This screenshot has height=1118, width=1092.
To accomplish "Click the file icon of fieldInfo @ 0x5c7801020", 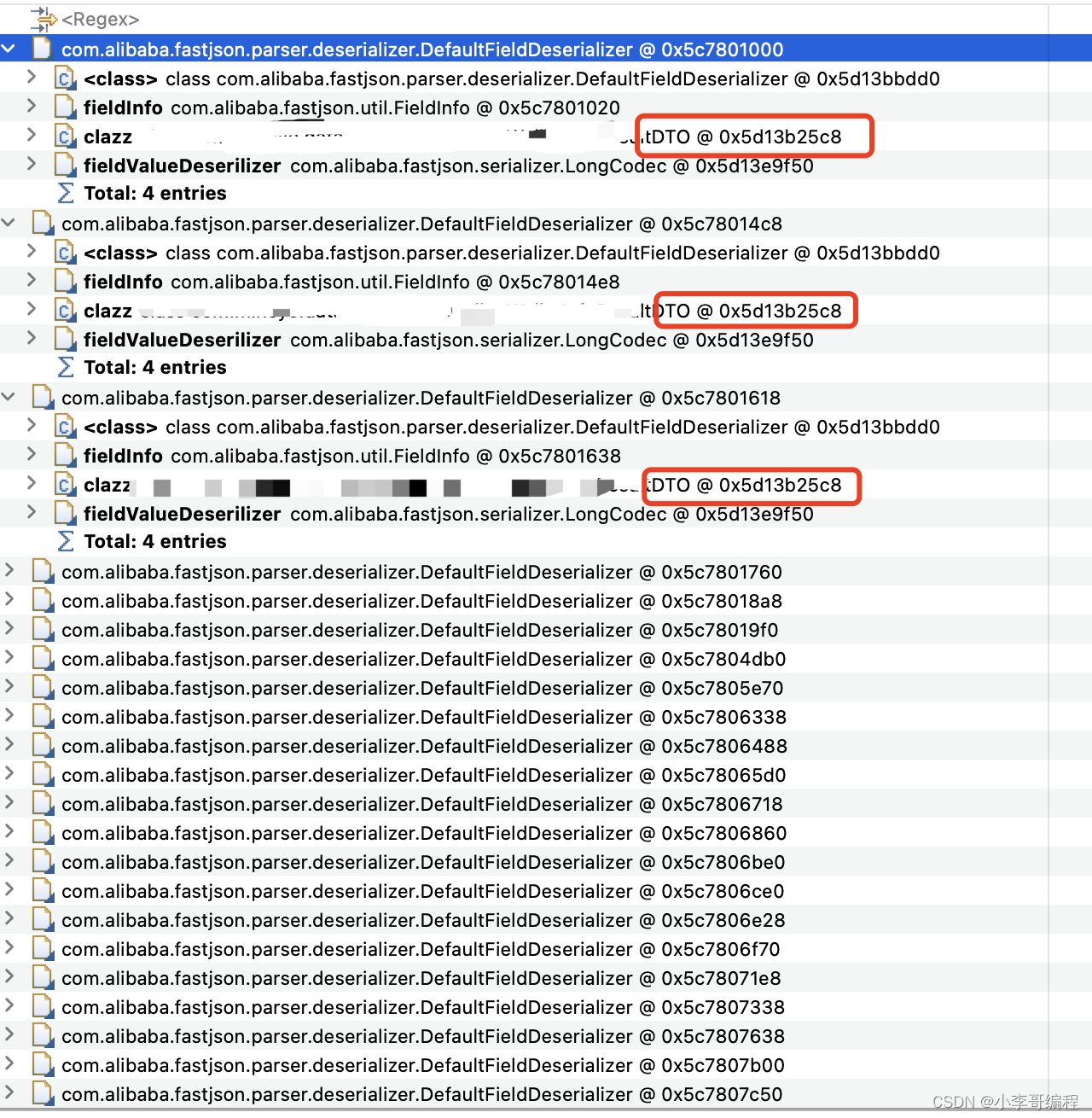I will click(65, 108).
